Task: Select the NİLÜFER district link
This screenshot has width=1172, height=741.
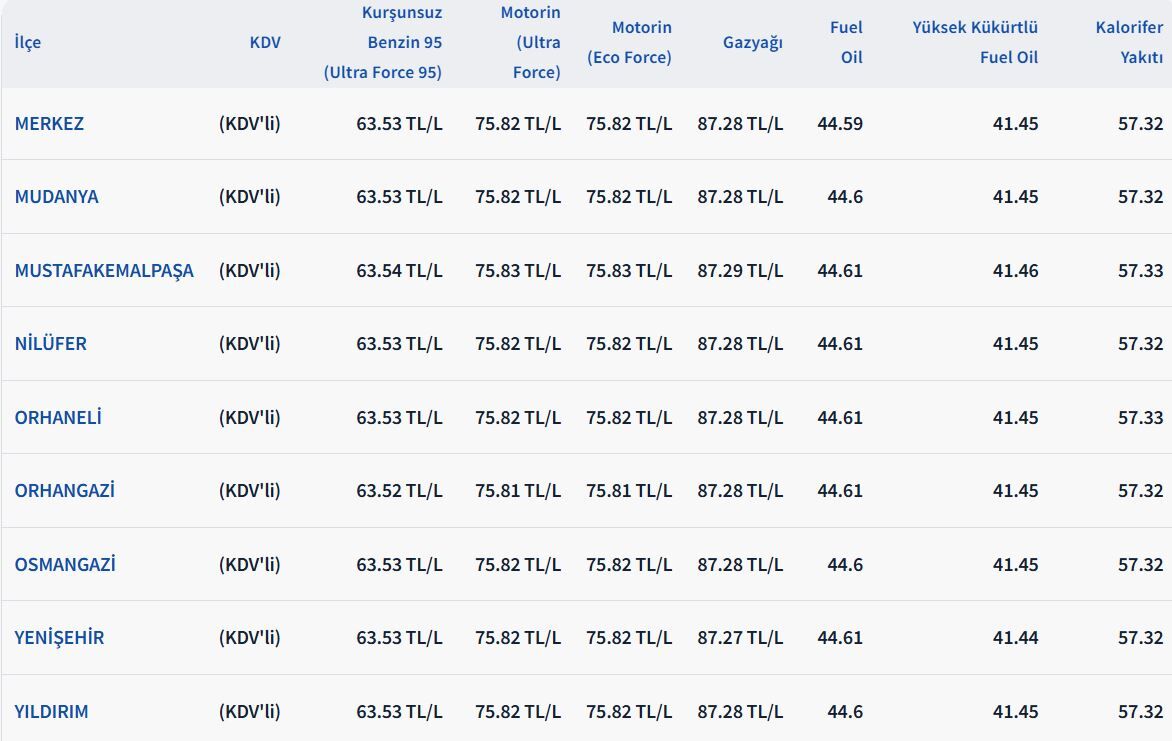Action: point(50,344)
